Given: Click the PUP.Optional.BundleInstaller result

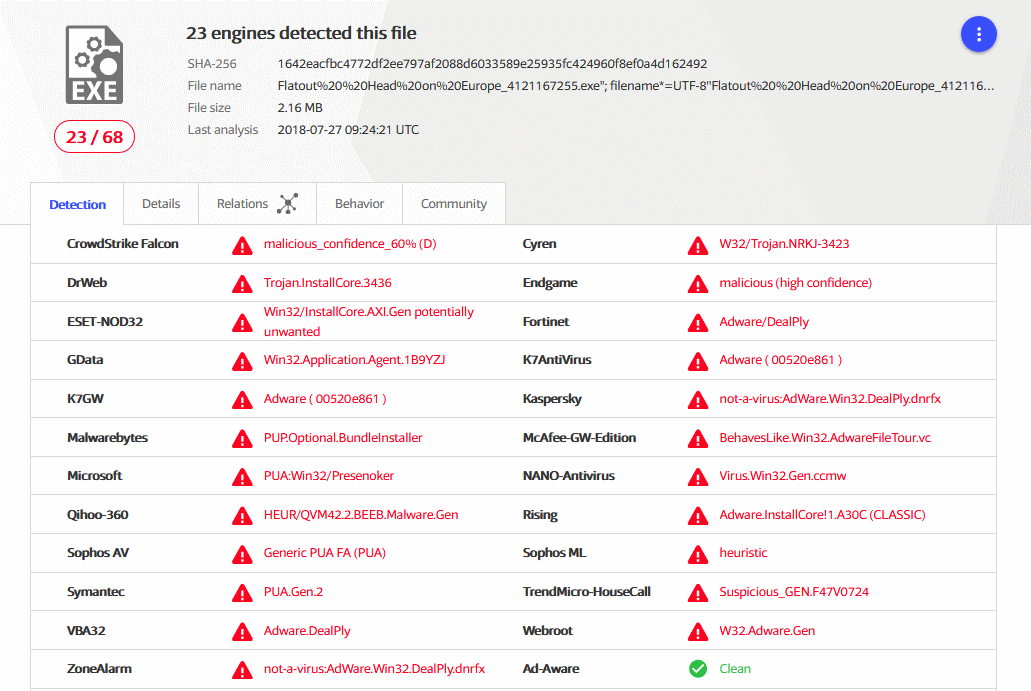Looking at the screenshot, I should pyautogui.click(x=343, y=437).
